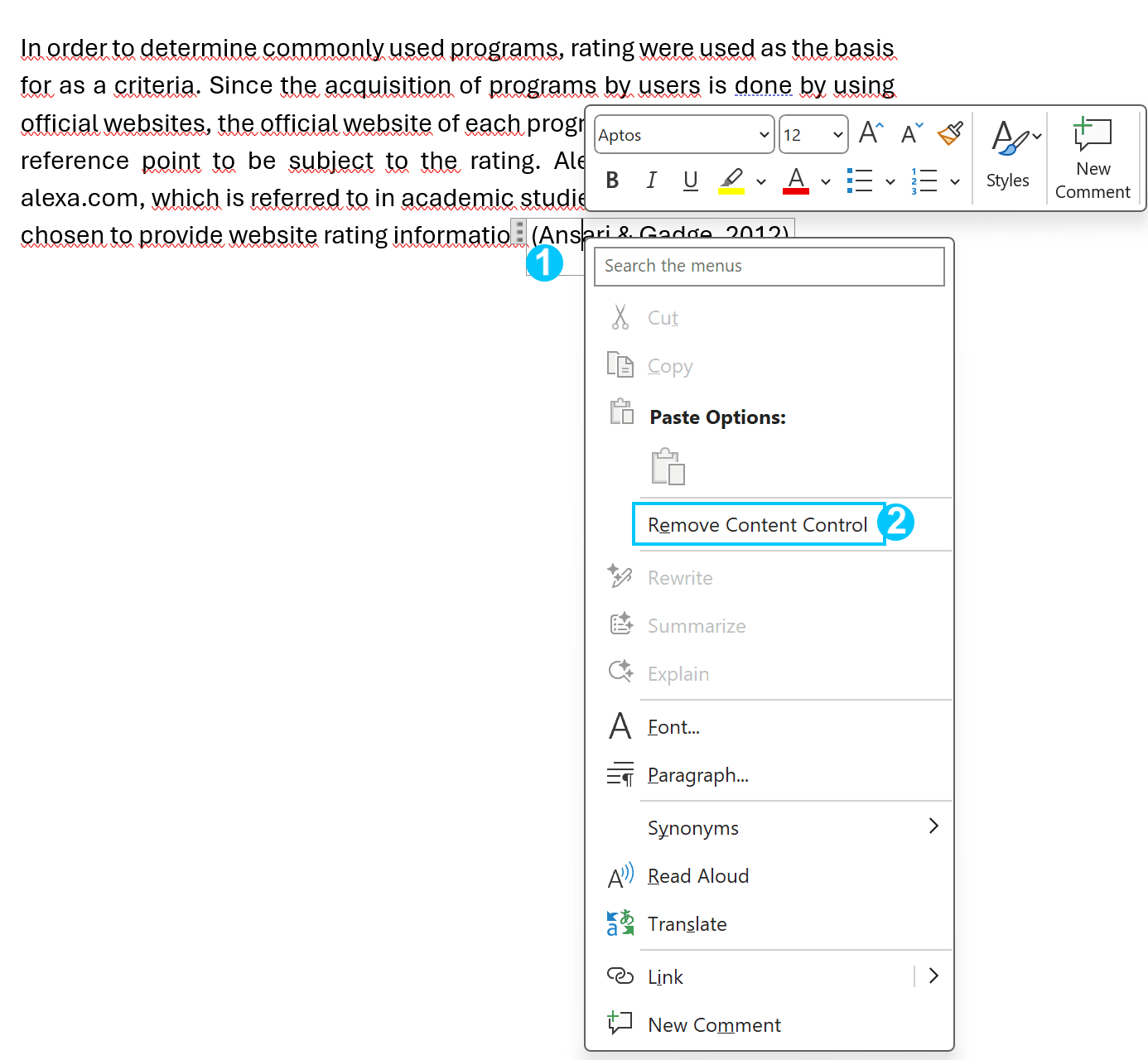Open the Font... dialog
Screen dimensions: 1148x1060
673,727
